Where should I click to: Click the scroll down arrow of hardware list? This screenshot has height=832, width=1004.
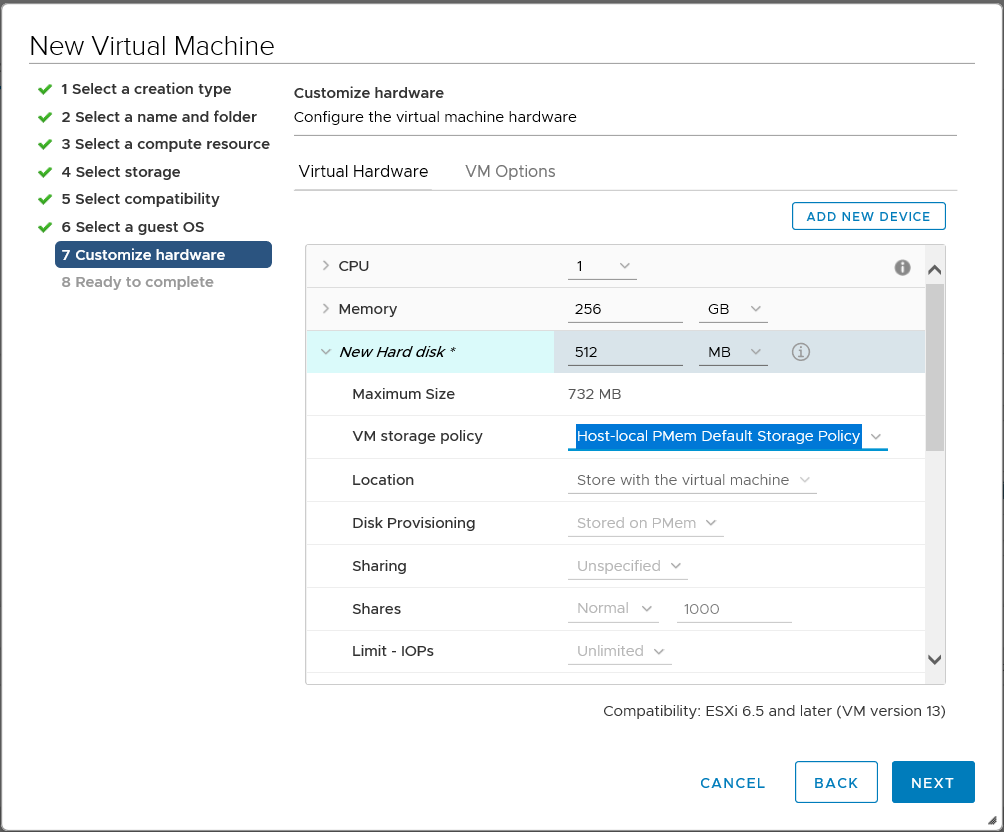click(934, 660)
